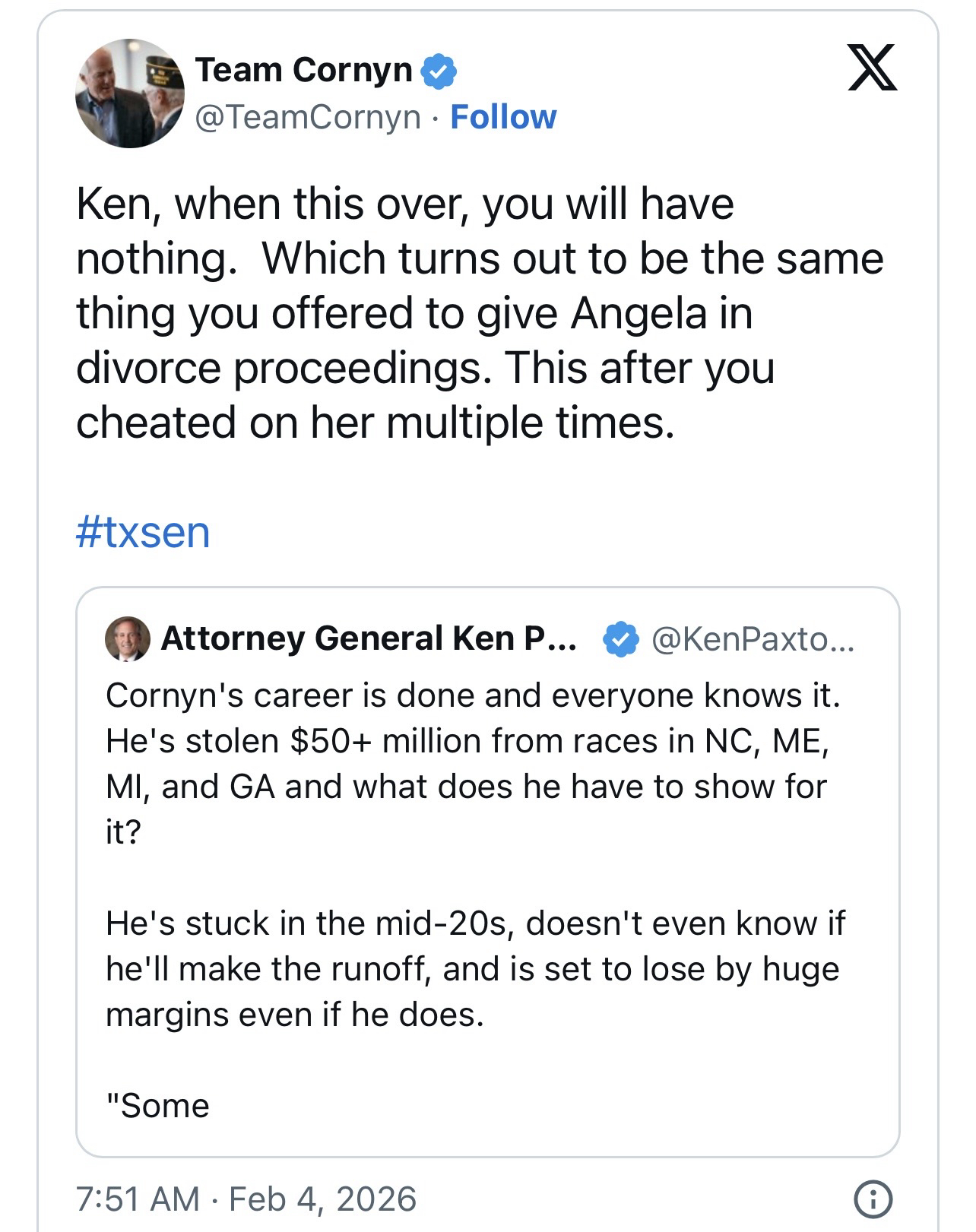
Task: Open the #txsen hashtag
Action: (143, 531)
